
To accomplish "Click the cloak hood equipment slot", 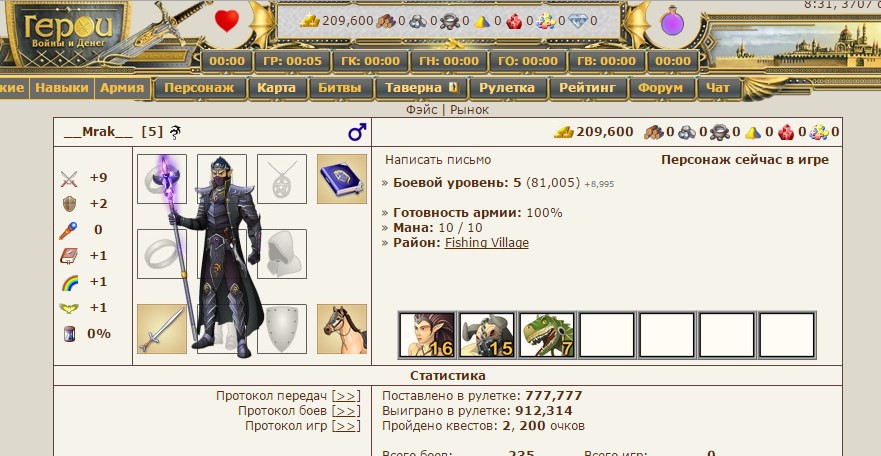I will [282, 254].
